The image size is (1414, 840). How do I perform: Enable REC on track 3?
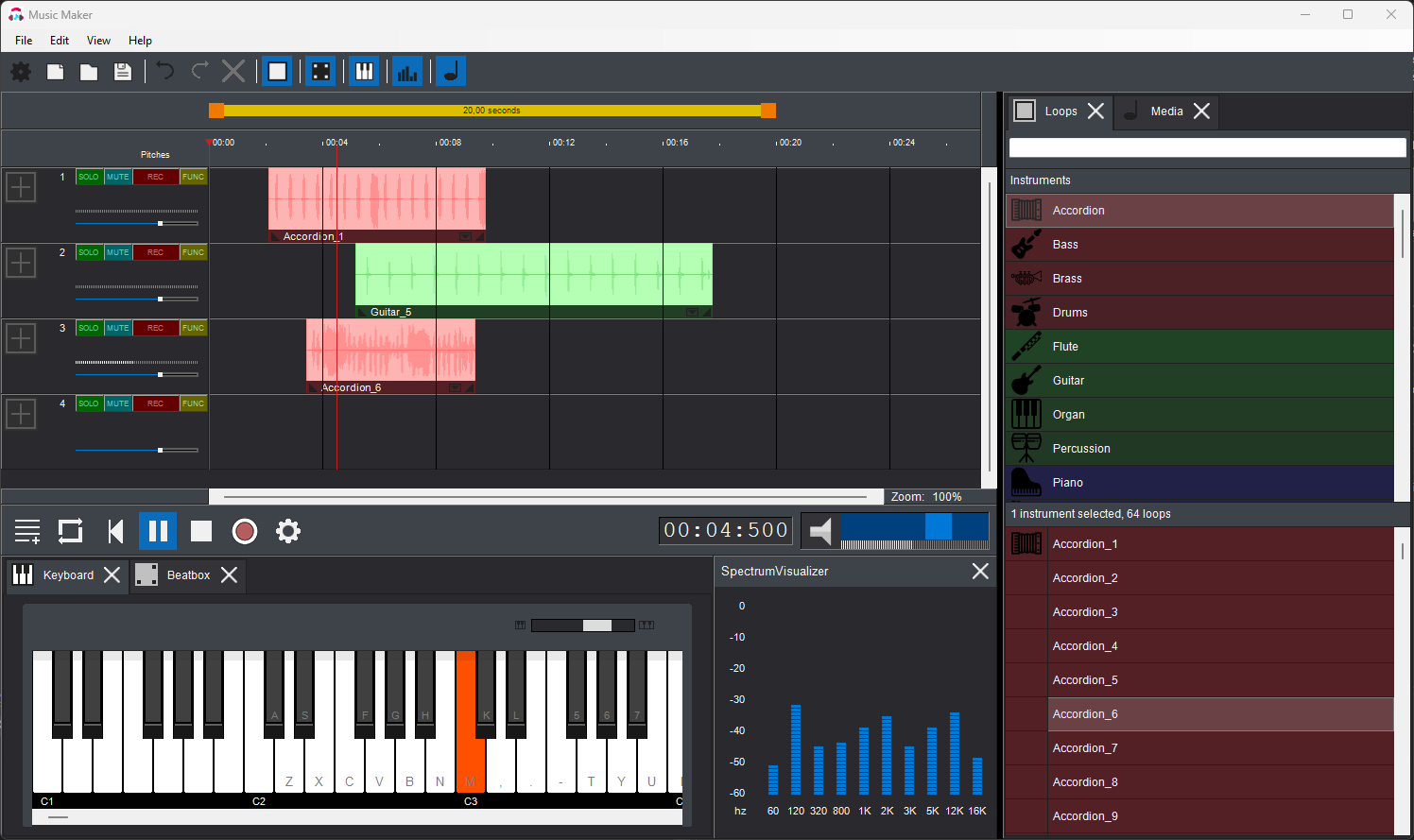pyautogui.click(x=155, y=328)
